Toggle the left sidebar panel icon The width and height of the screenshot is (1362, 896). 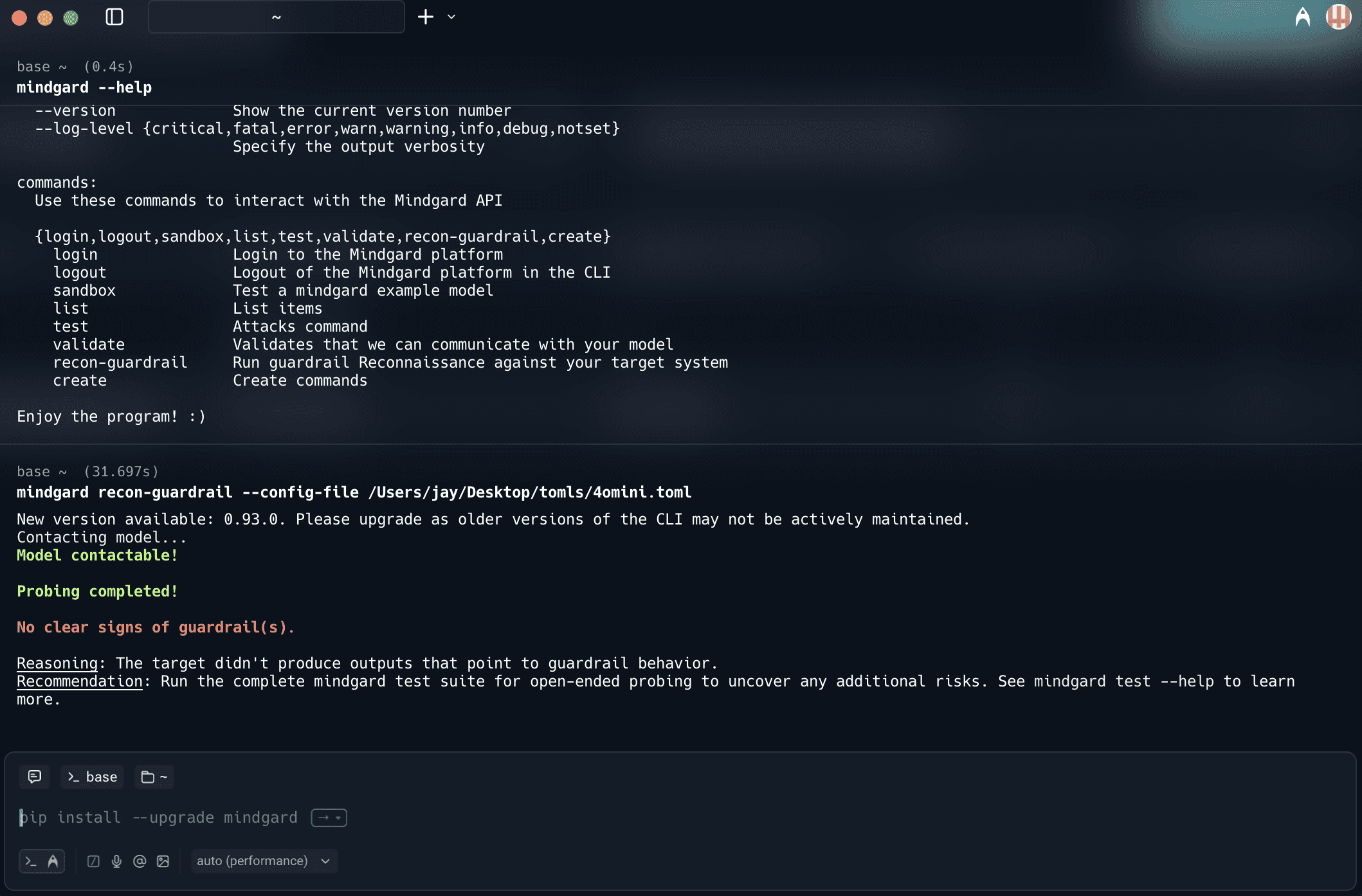114,17
